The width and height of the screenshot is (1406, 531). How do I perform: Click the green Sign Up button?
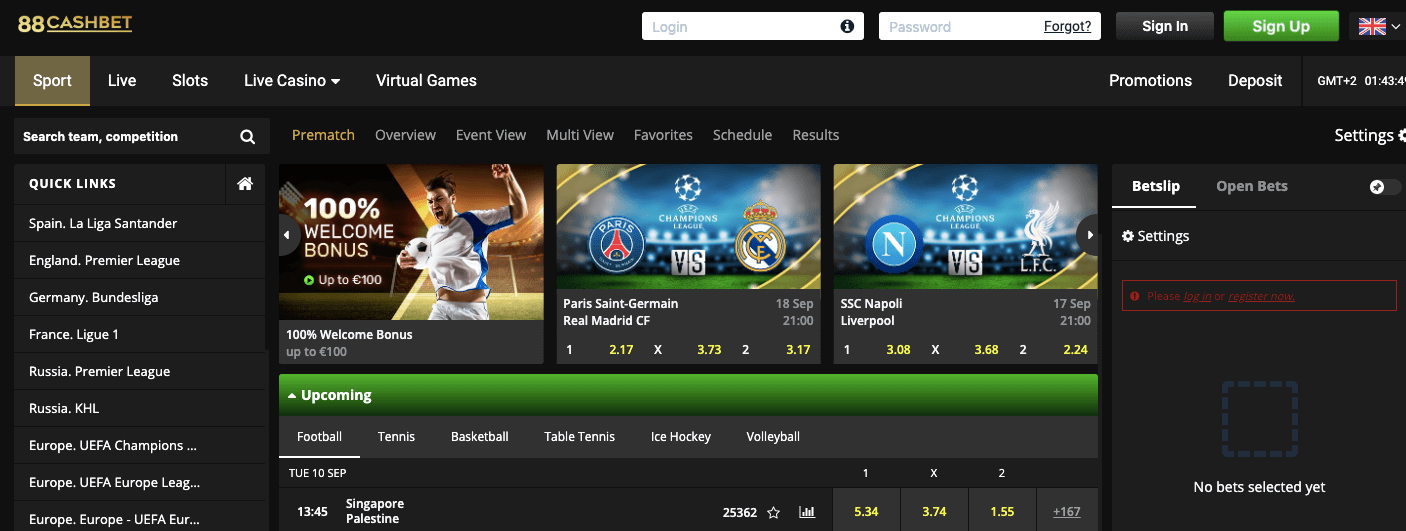1281,26
